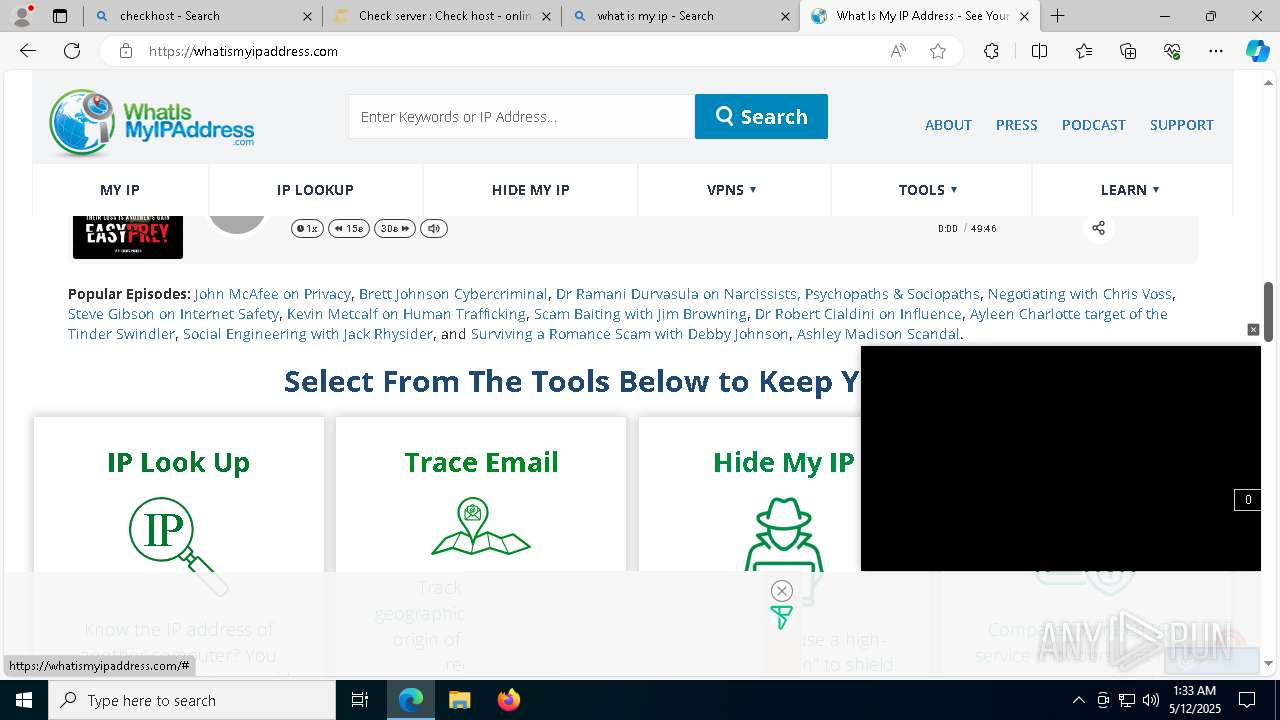Close the bottom advertisement banner

[x=782, y=591]
